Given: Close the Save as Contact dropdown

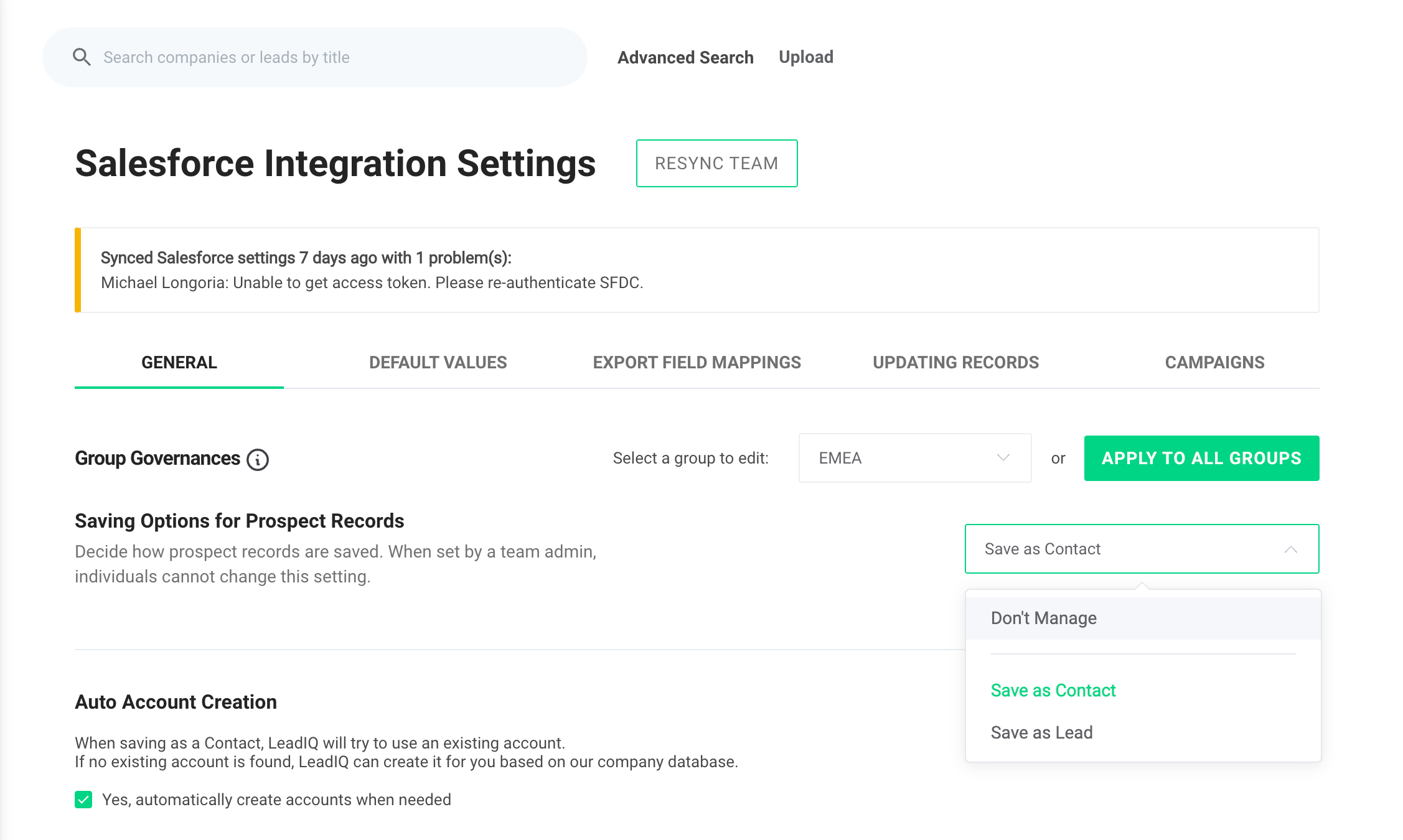Looking at the screenshot, I should click(x=1140, y=549).
